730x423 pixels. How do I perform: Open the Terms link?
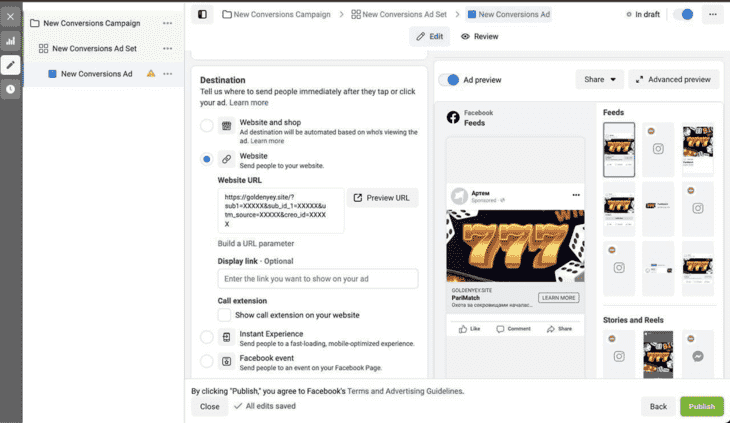coord(358,391)
